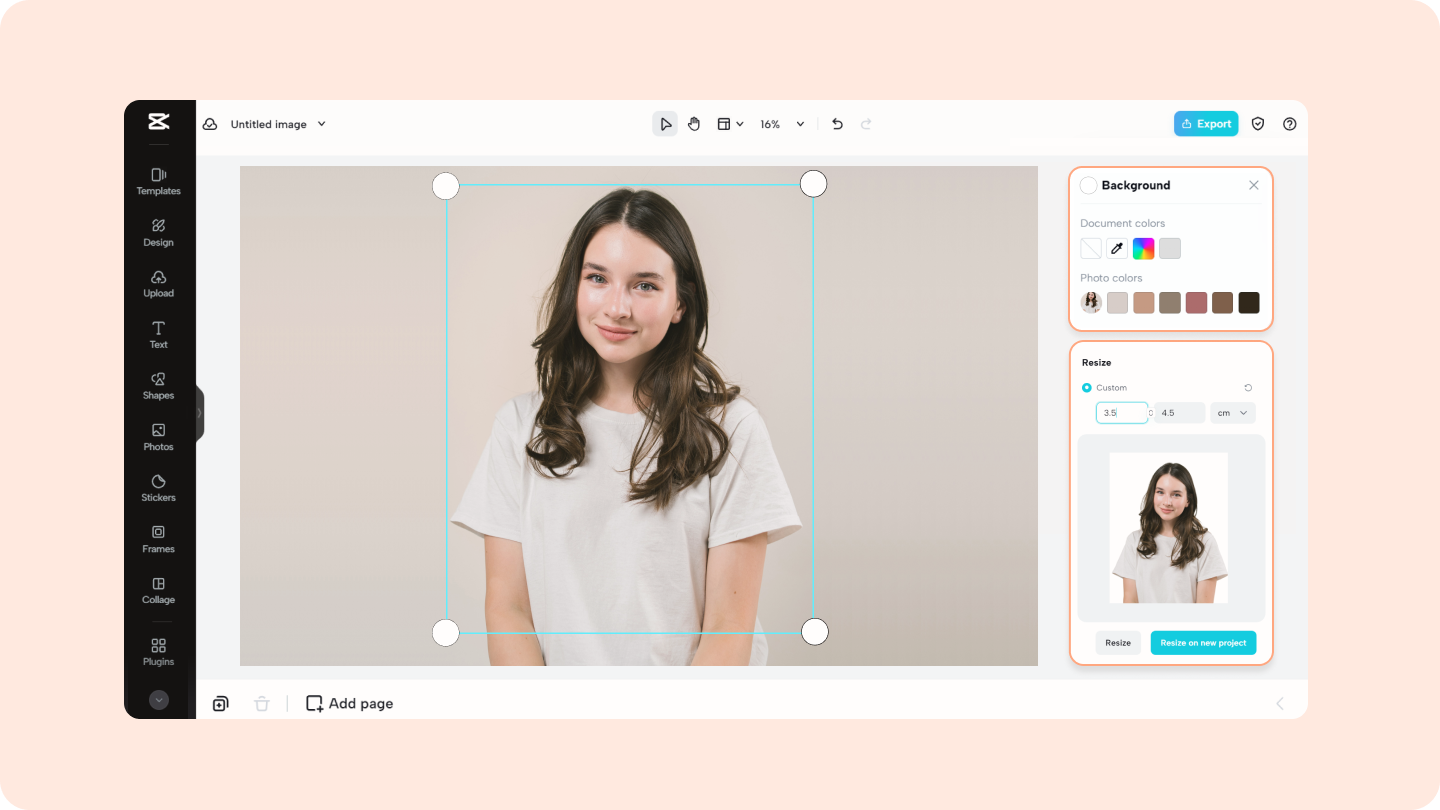Click Resize on new project
Image resolution: width=1440 pixels, height=810 pixels.
(x=1203, y=643)
